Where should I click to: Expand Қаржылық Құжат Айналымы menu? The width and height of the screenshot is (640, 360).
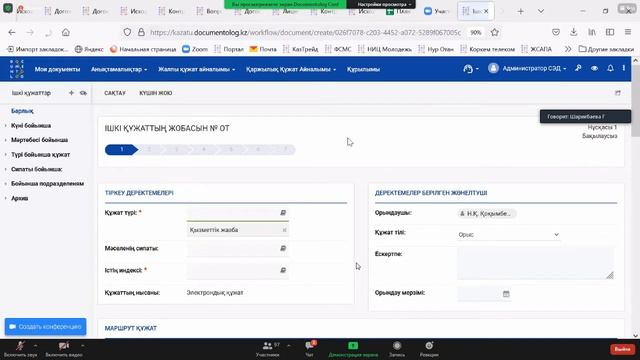[x=291, y=69]
